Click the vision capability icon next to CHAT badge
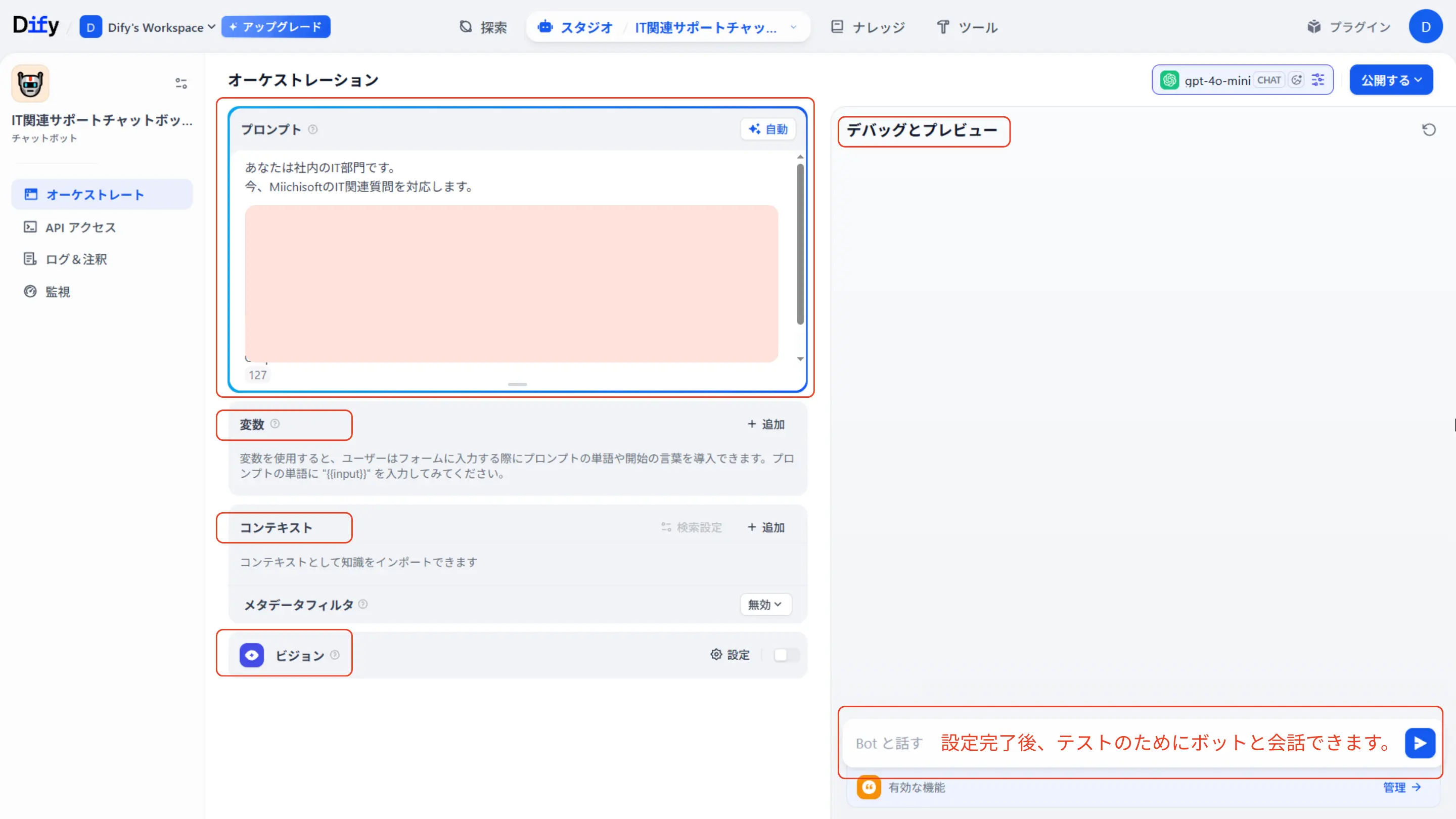 tap(1297, 80)
